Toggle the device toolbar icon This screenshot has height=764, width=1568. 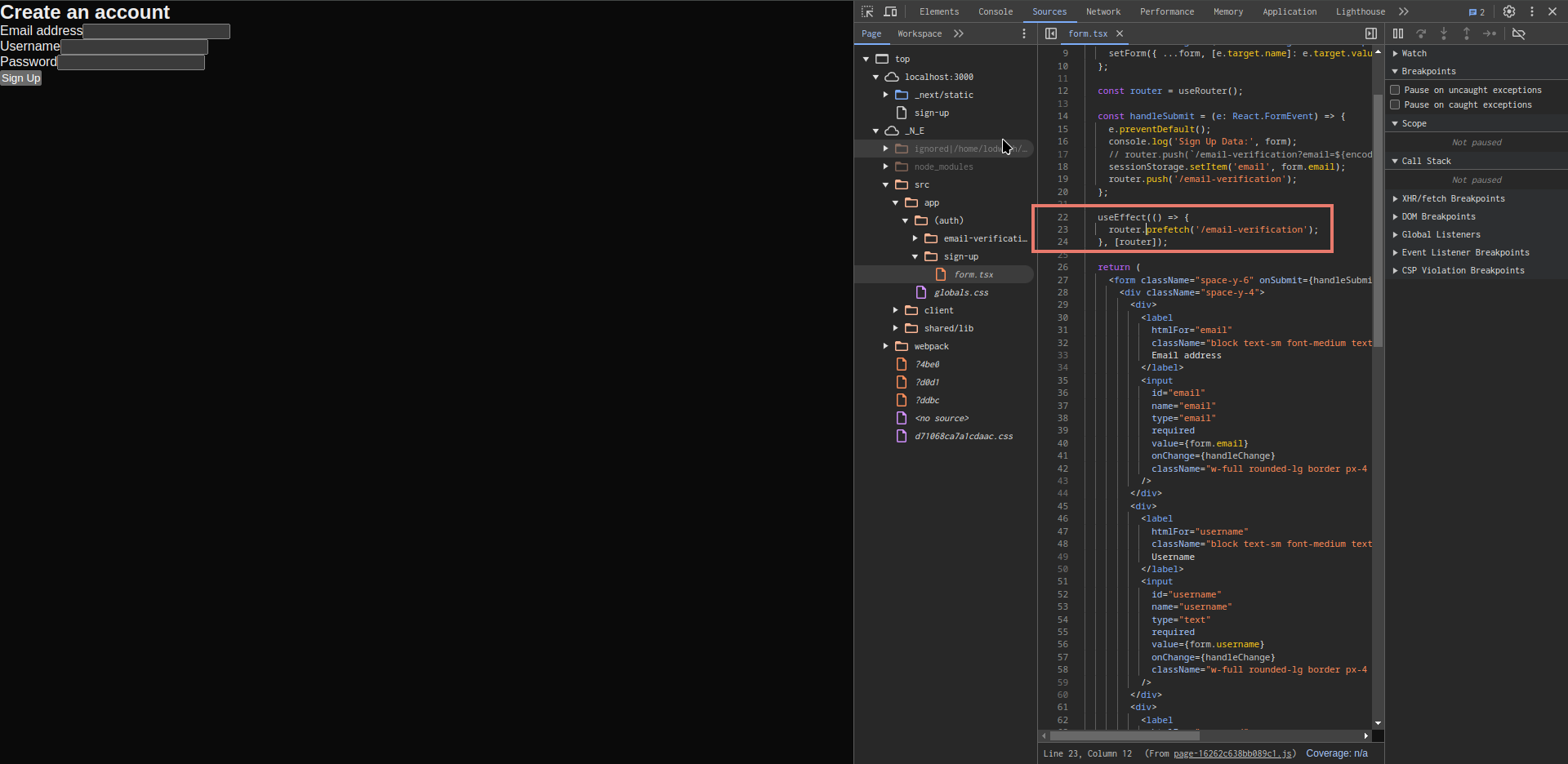890,11
